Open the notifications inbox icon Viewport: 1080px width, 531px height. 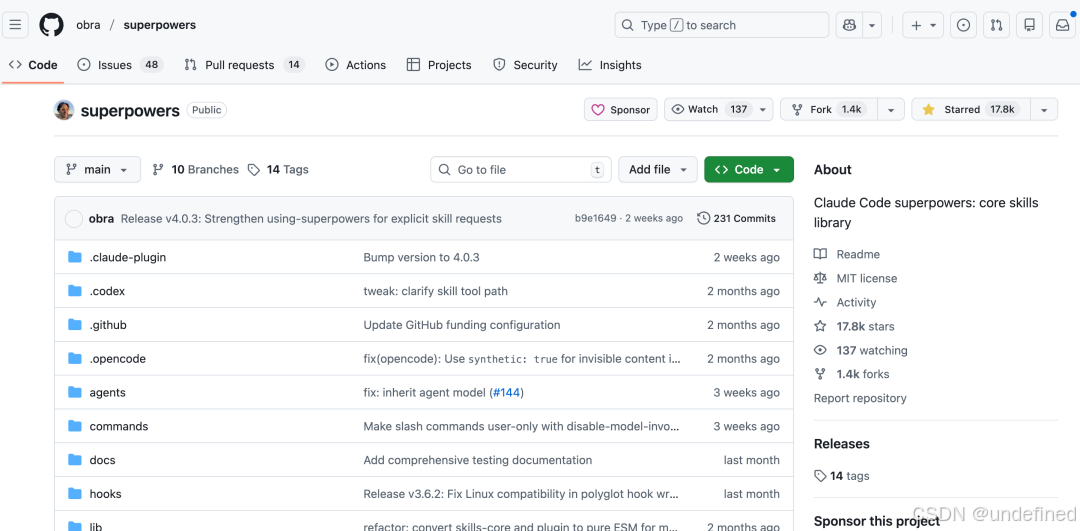[1063, 25]
